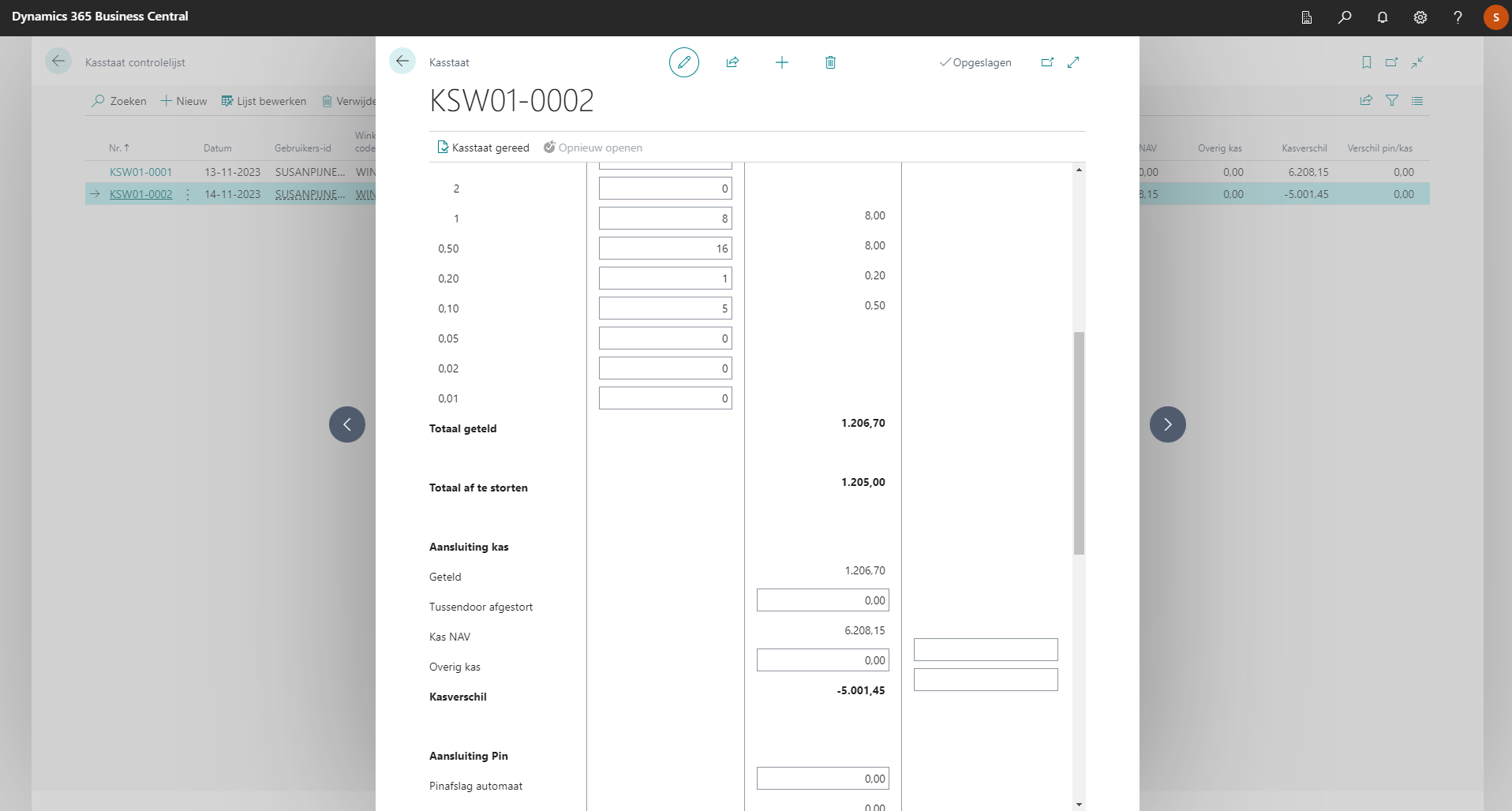Click count field for denomination 0,20
Image resolution: width=1512 pixels, height=811 pixels.
click(x=665, y=278)
